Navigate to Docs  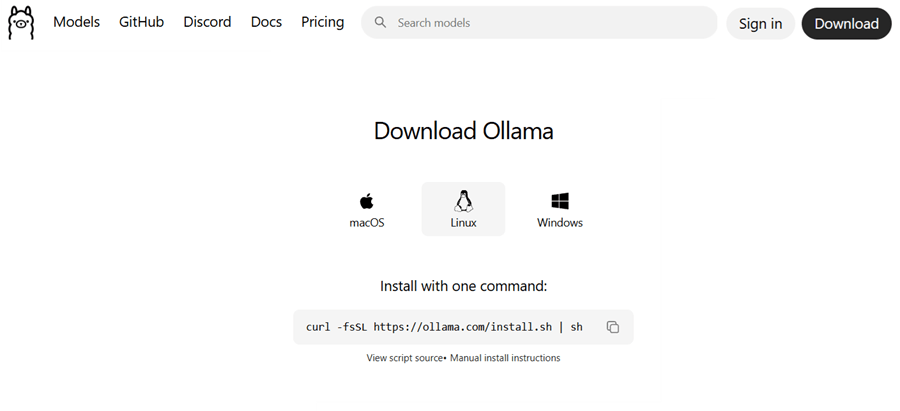266,22
